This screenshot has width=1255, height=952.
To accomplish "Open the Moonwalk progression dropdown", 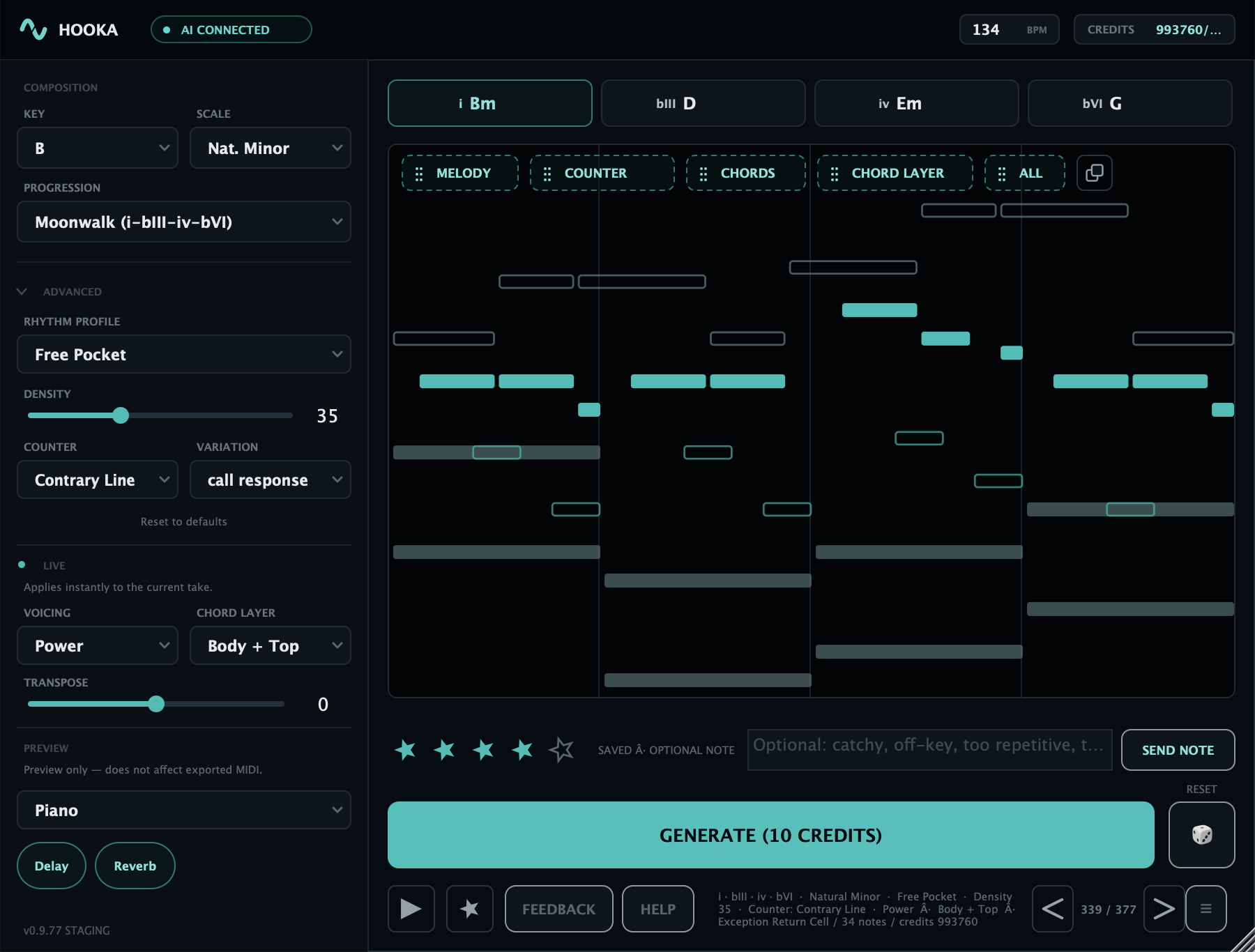I will tap(184, 222).
